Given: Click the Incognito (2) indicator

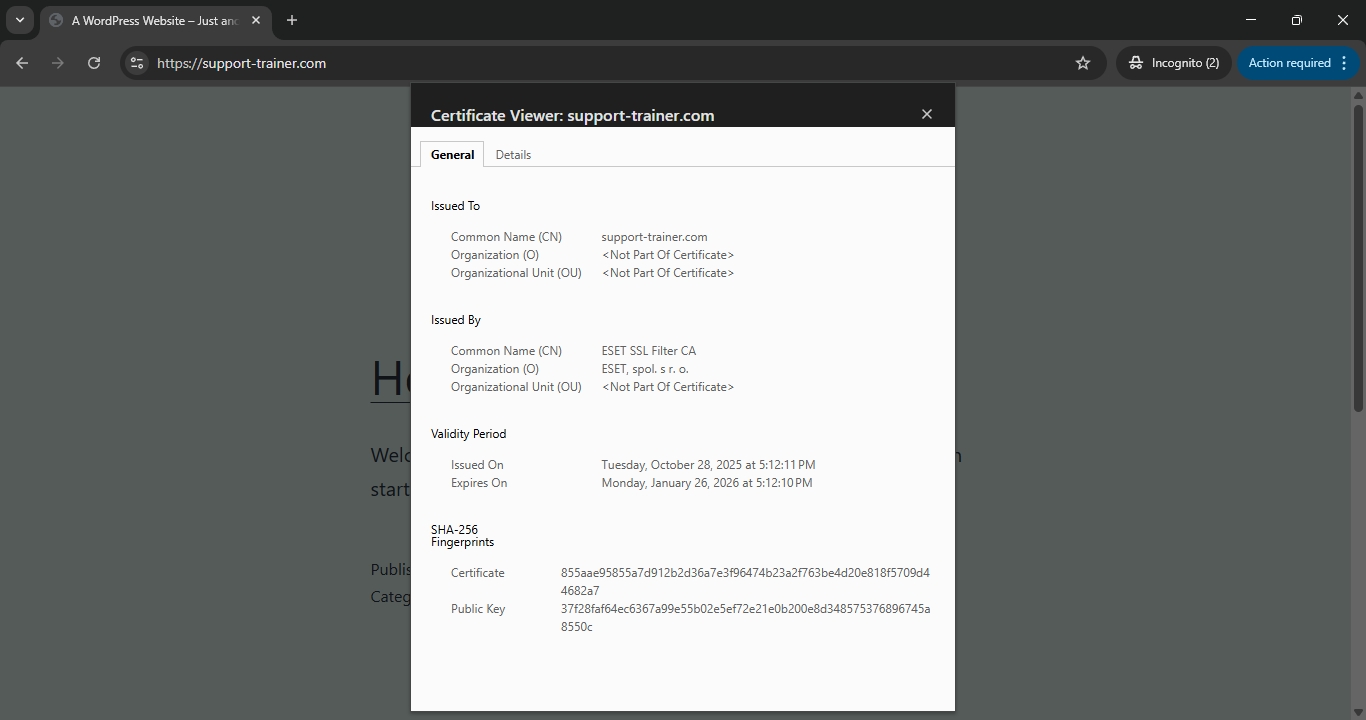Looking at the screenshot, I should click(x=1174, y=63).
